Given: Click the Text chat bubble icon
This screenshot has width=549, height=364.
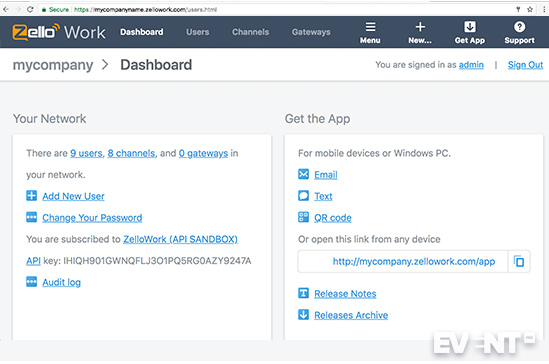Looking at the screenshot, I should click(304, 196).
